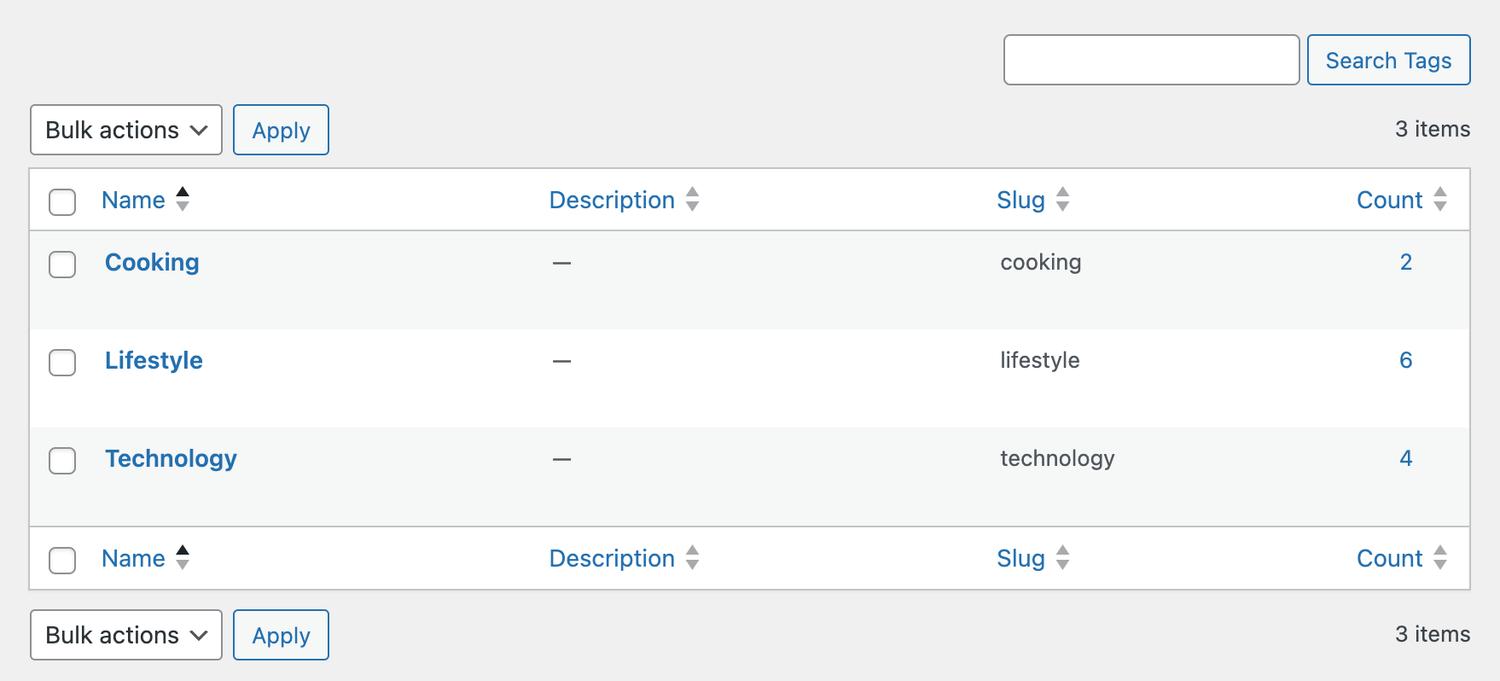View posts tagged Lifestyle via count 6
Image resolution: width=1500 pixels, height=681 pixels.
click(1406, 360)
